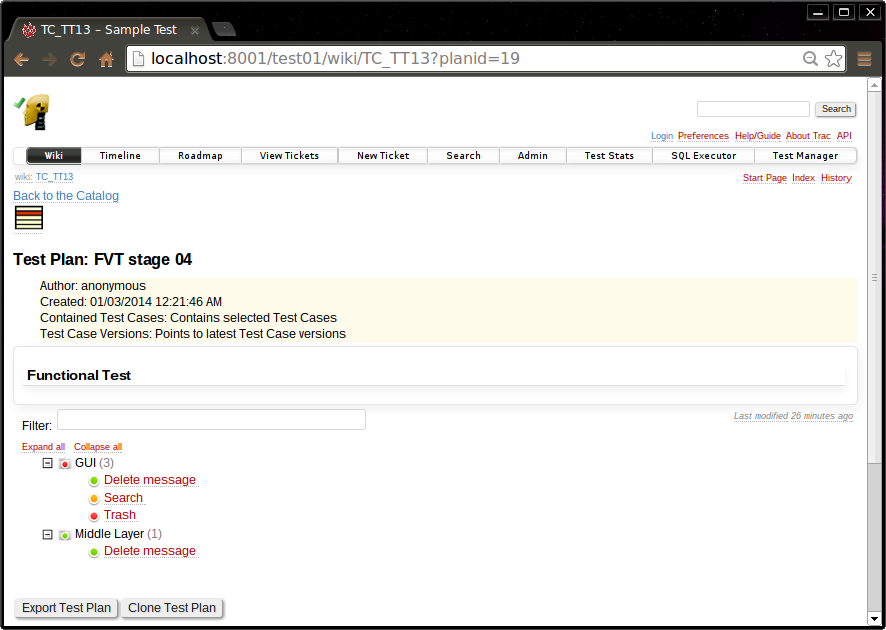The height and width of the screenshot is (630, 886).
Task: Click the Trac project logo icon
Action: coord(36,112)
